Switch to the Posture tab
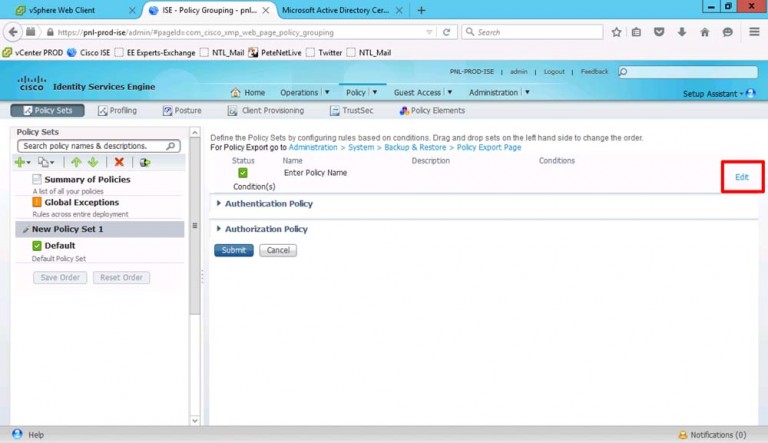768x443 pixels. coord(182,111)
